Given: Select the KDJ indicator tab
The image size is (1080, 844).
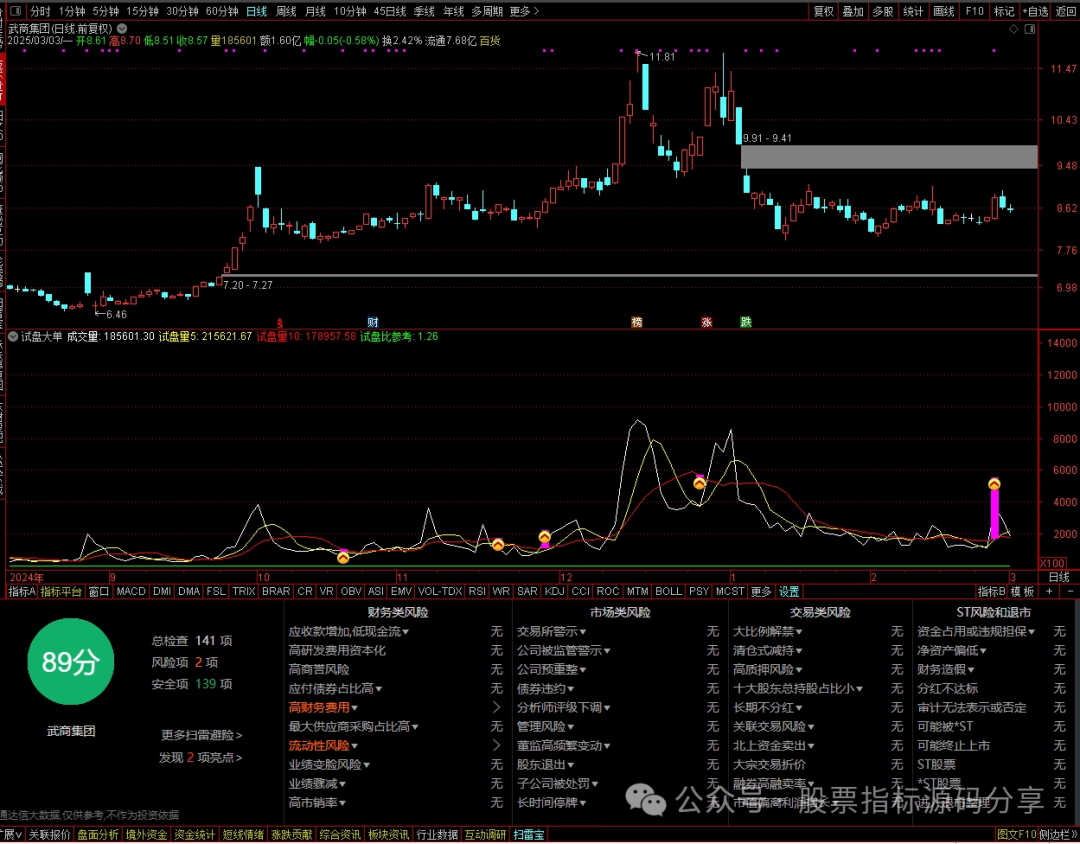Looking at the screenshot, I should (x=554, y=592).
